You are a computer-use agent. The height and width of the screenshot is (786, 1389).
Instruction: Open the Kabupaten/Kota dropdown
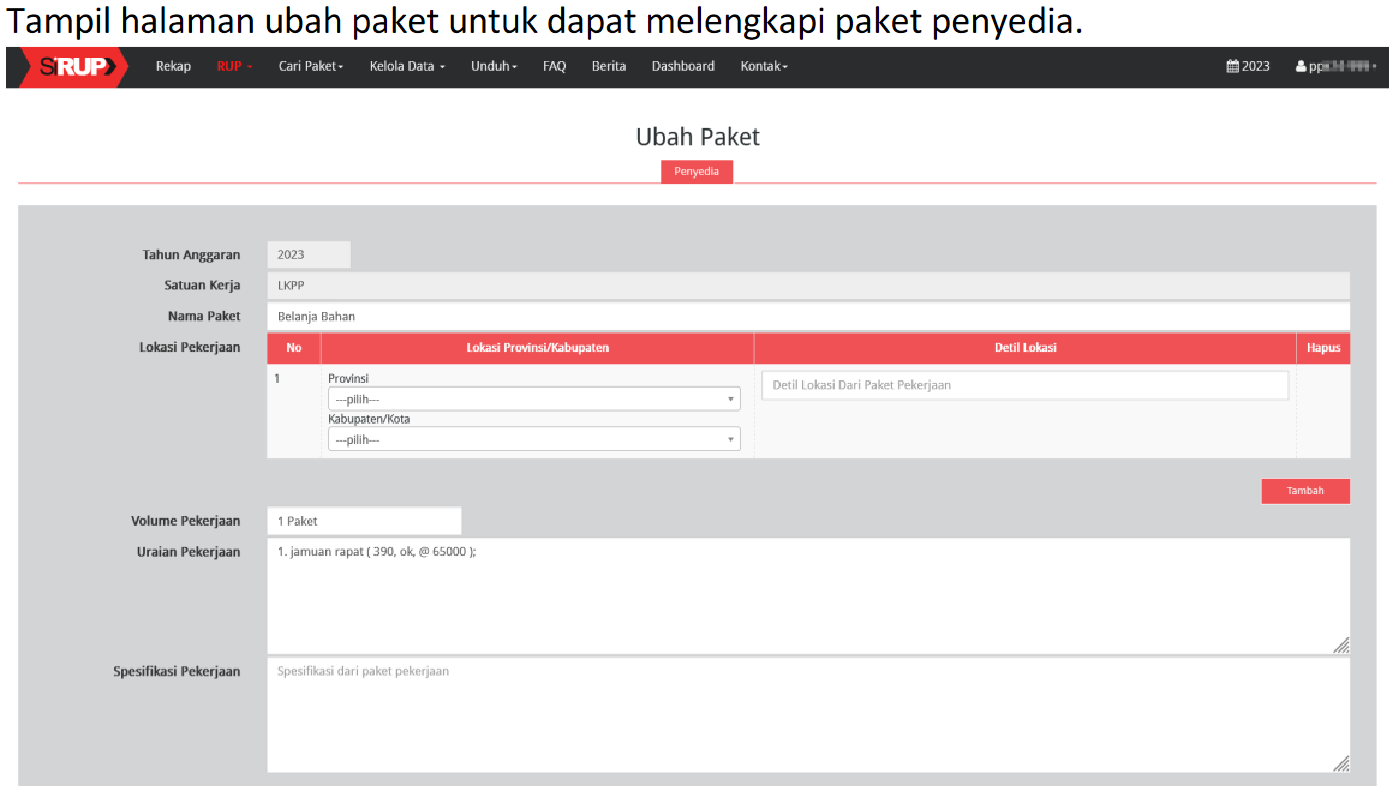[534, 439]
